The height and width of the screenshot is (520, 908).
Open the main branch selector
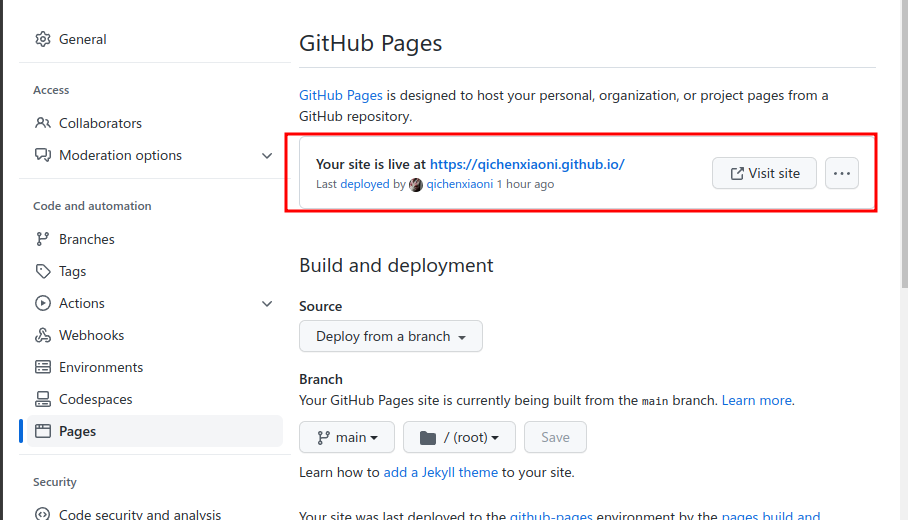(x=347, y=437)
